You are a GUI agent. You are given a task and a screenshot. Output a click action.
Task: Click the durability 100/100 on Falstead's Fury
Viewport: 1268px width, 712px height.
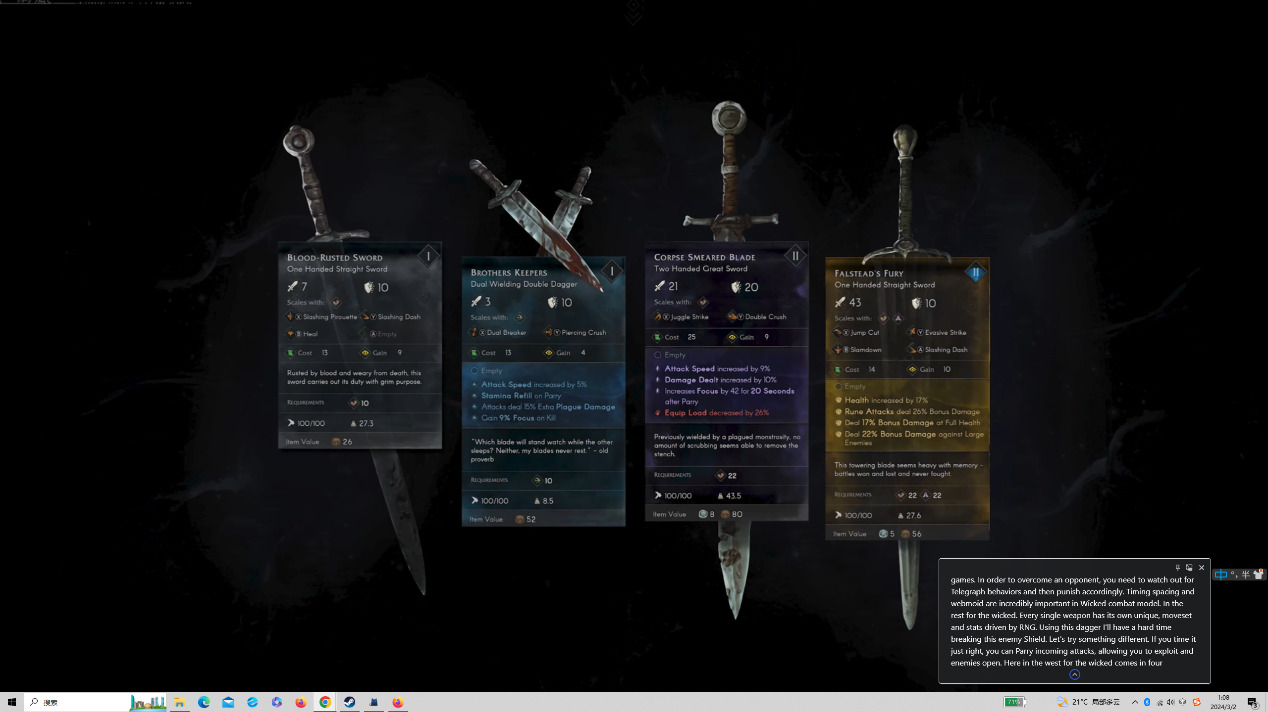click(857, 516)
